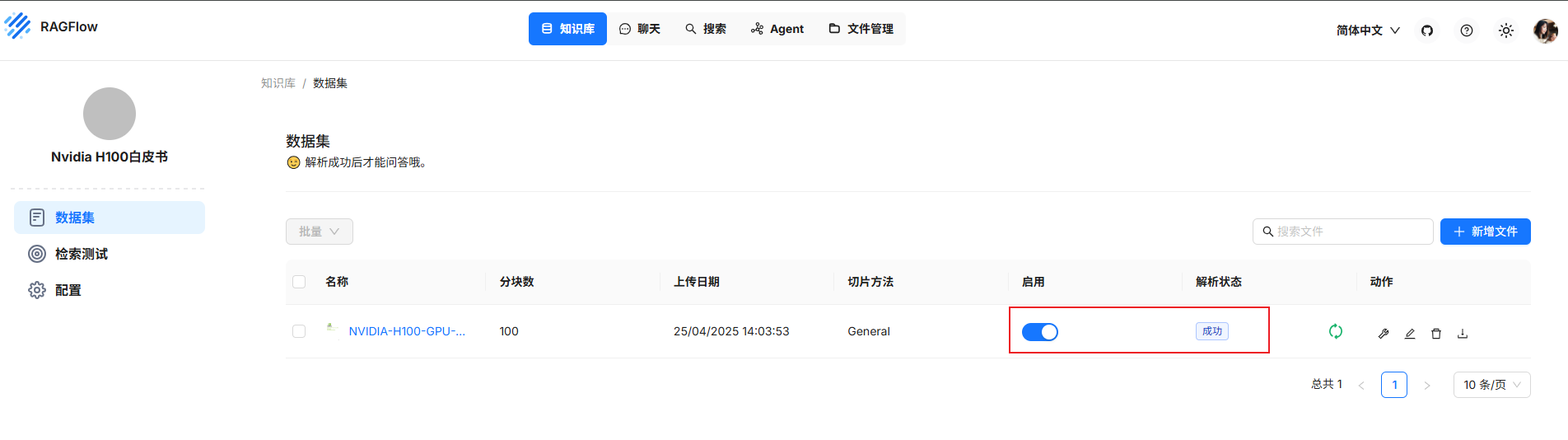Expand the 批量 bulk actions dropdown
Viewport: 1568px width, 440px height.
320,232
